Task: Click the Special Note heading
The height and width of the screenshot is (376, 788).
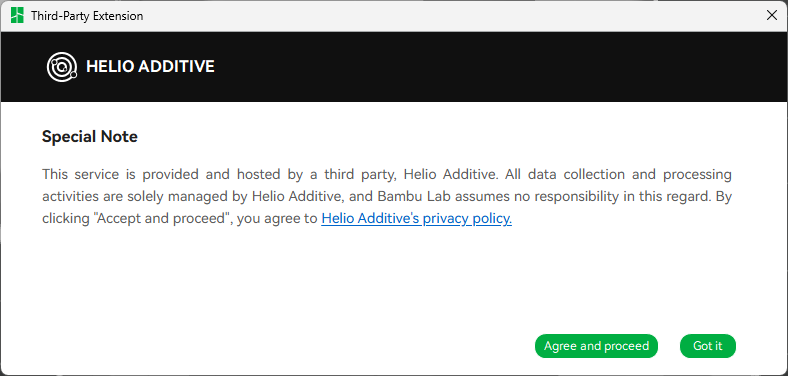Action: (89, 136)
